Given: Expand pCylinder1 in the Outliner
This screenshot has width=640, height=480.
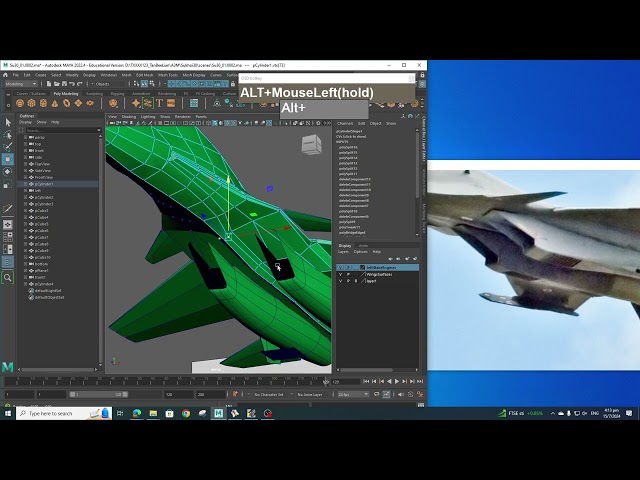Looking at the screenshot, I should point(26,184).
